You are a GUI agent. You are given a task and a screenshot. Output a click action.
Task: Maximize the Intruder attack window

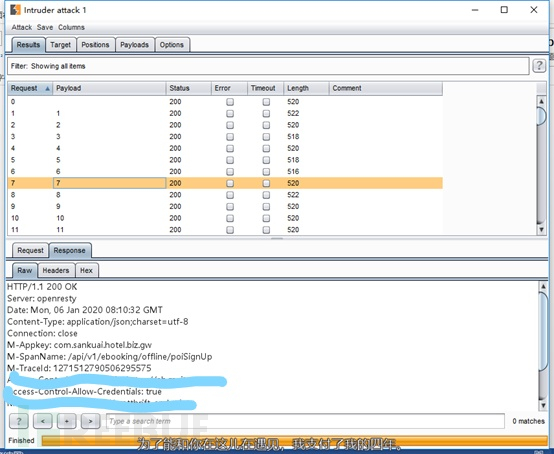point(504,10)
